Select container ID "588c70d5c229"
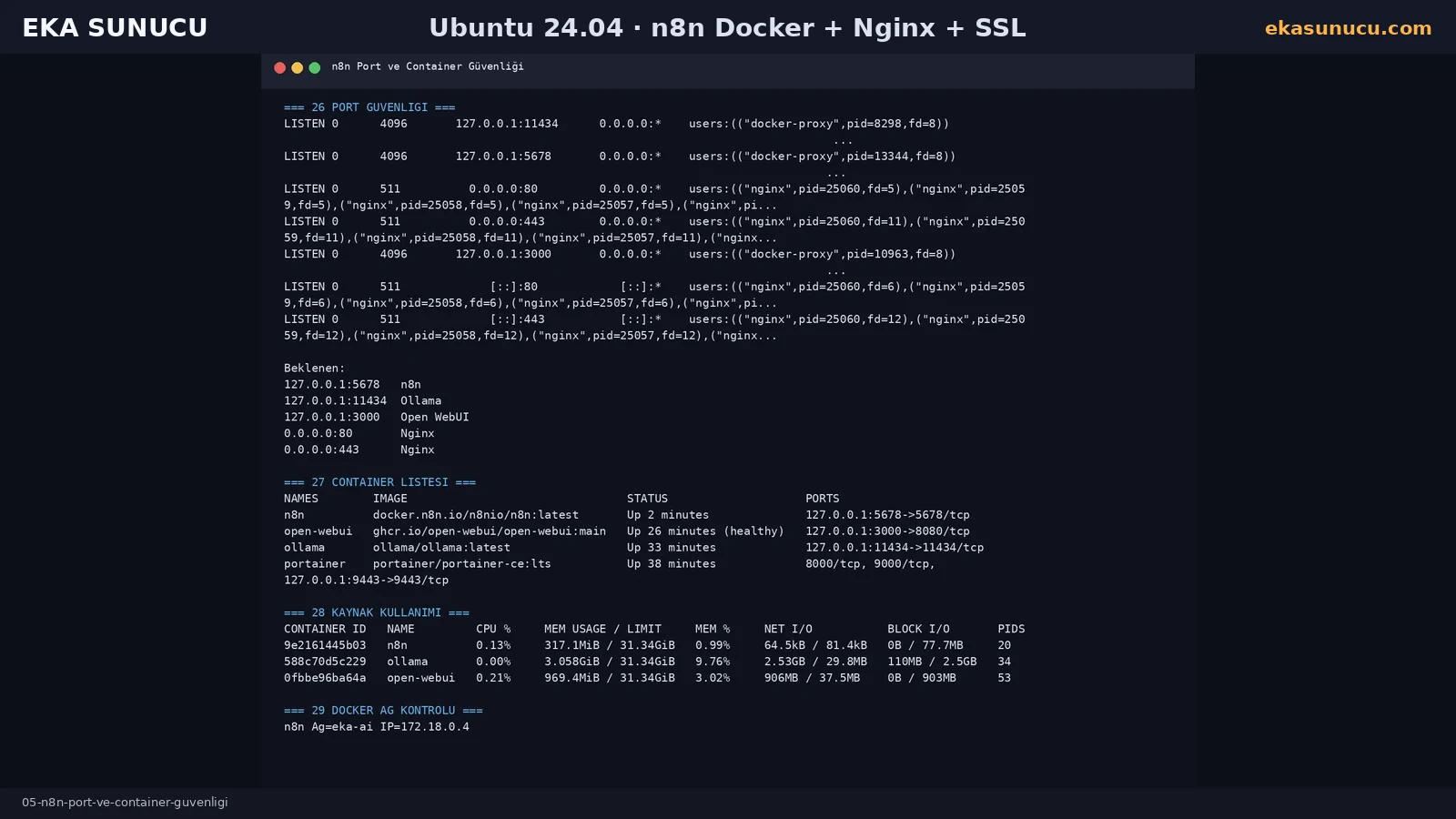The image size is (1456, 819). [x=325, y=662]
